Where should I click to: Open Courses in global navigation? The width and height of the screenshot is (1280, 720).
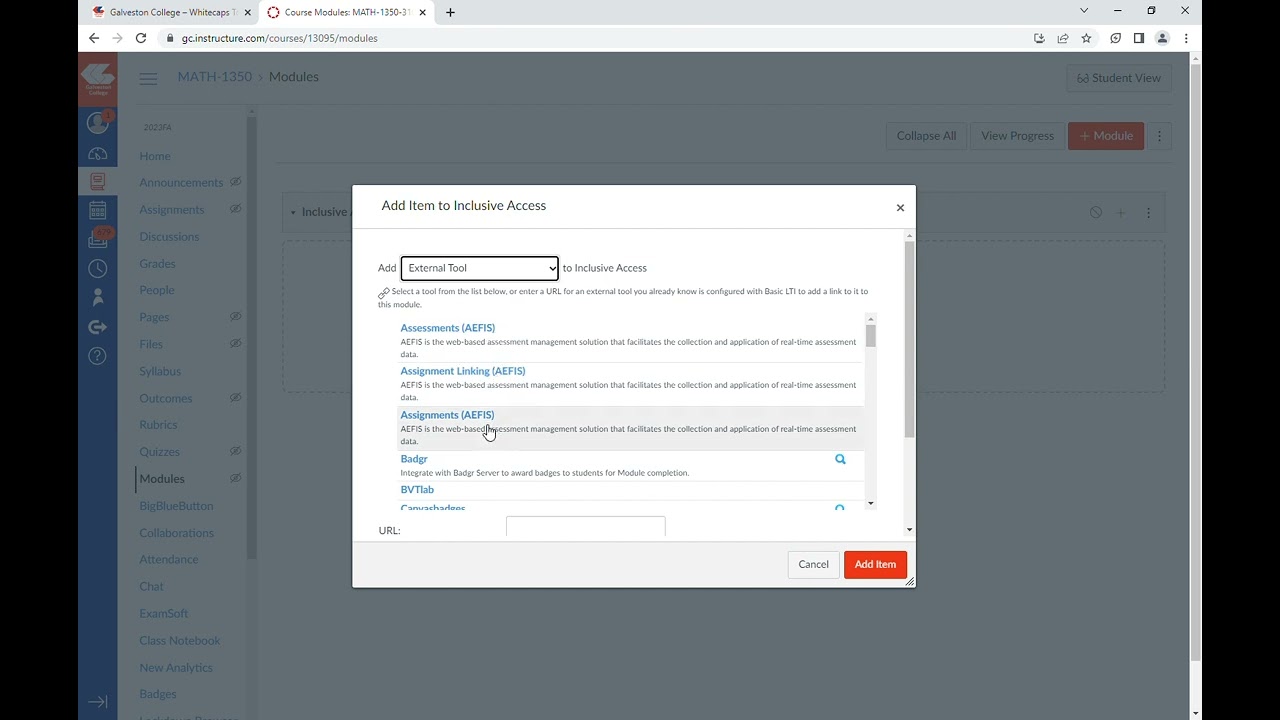click(x=98, y=182)
